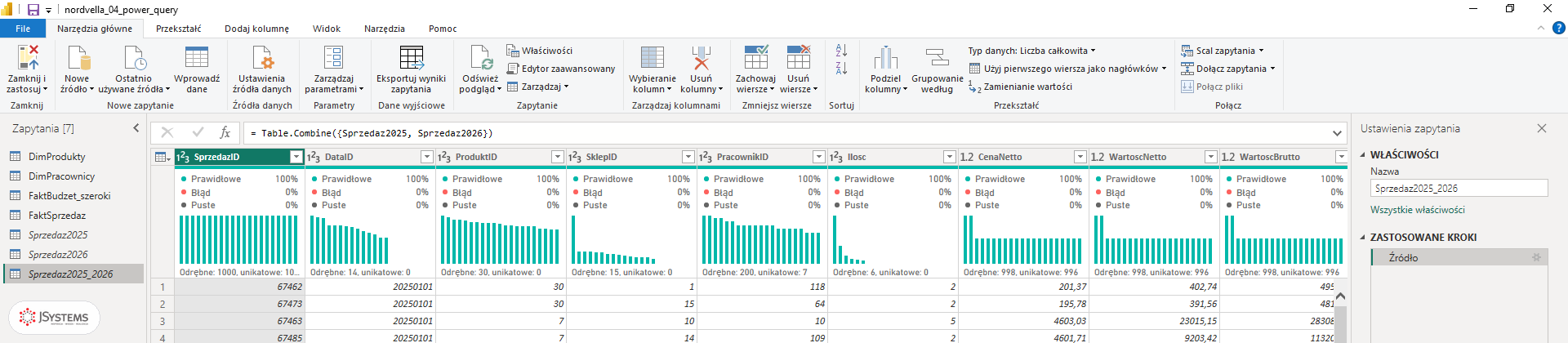Open Zarządzaj dropdown in Zapytanie group
The width and height of the screenshot is (1568, 343).
(537, 87)
